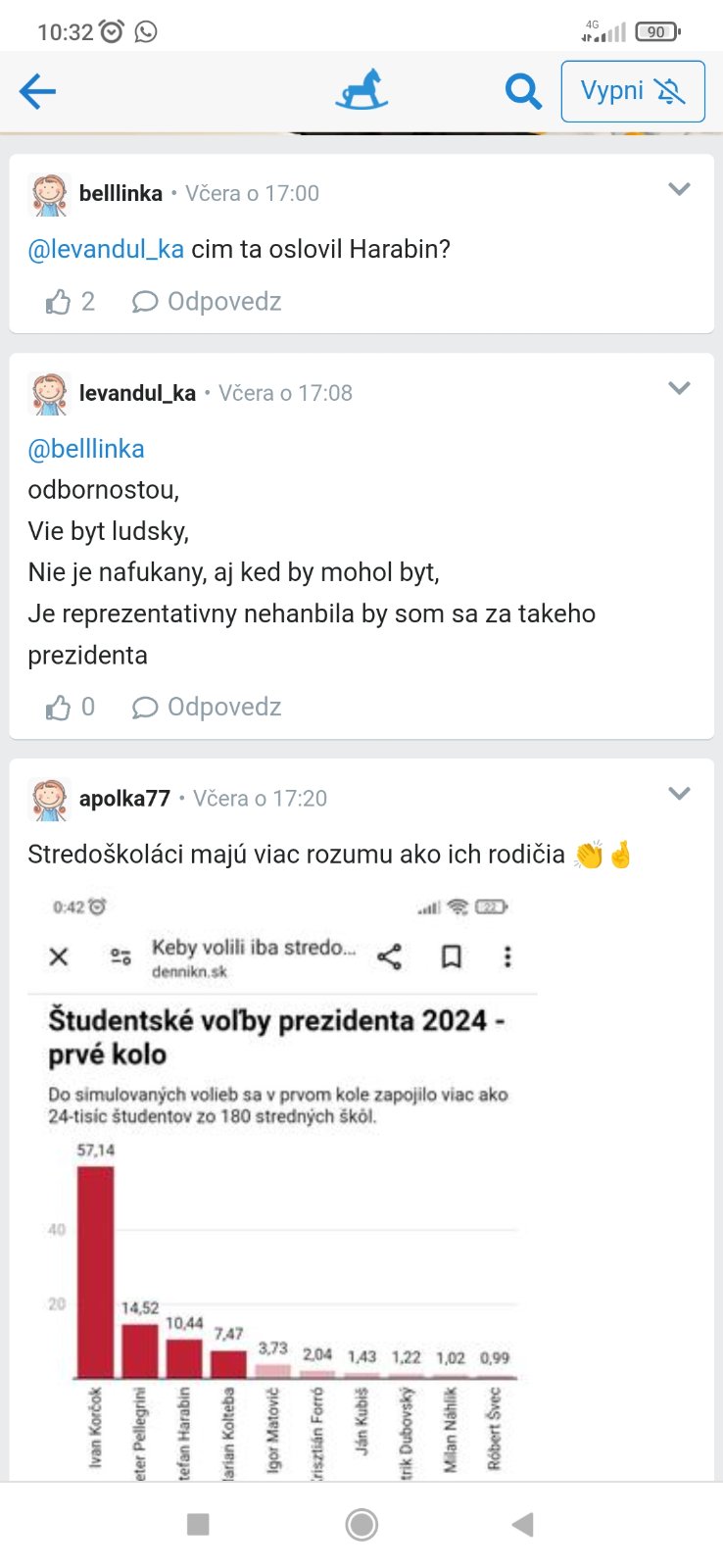This screenshot has width=723, height=1568.
Task: Expand options chevron on levandul_ka's comment
Action: point(679,389)
